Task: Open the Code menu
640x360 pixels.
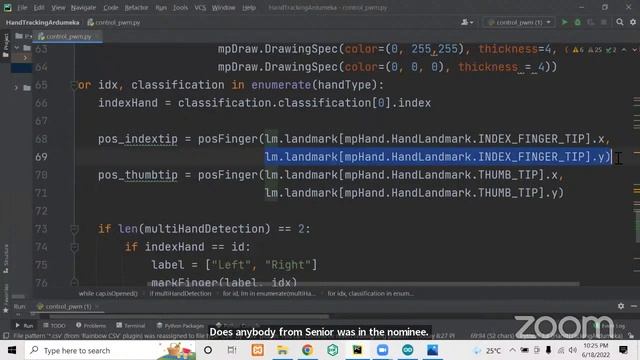Action: click(110, 7)
